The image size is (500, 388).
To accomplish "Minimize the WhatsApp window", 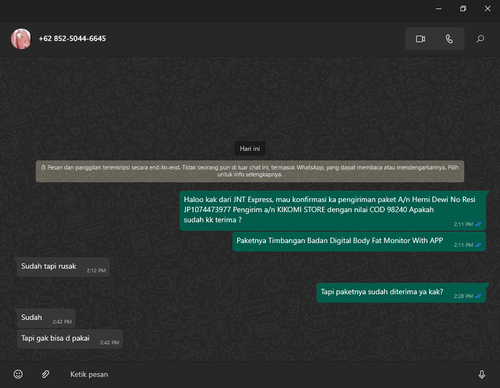I will (439, 9).
